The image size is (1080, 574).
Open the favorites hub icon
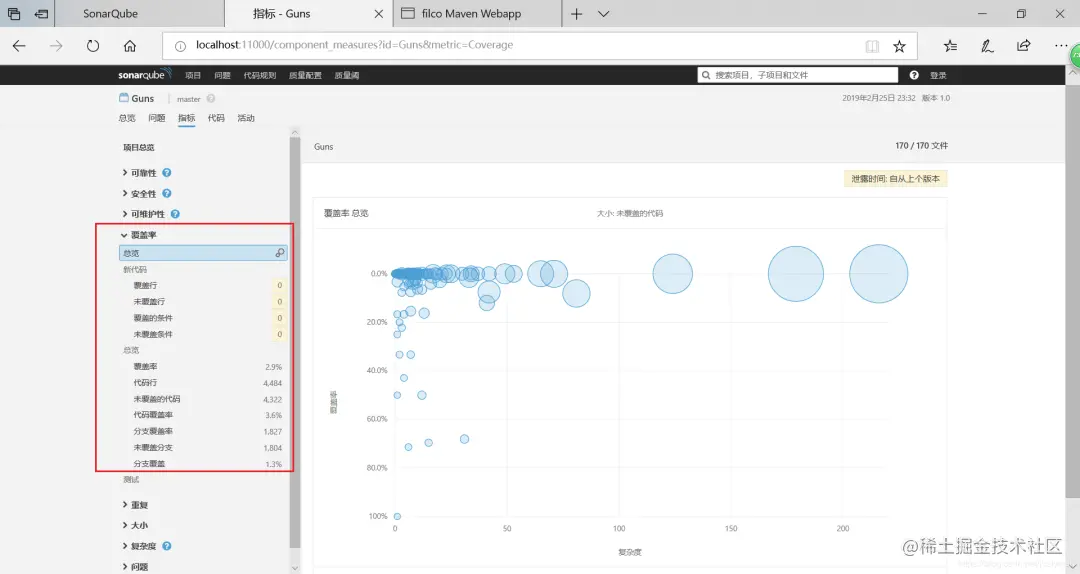click(x=951, y=46)
